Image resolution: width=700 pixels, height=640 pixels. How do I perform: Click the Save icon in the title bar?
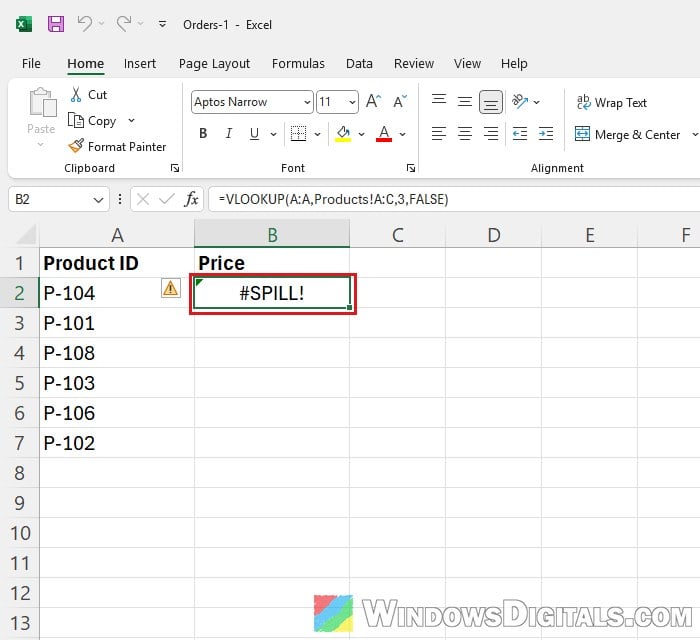[x=56, y=24]
